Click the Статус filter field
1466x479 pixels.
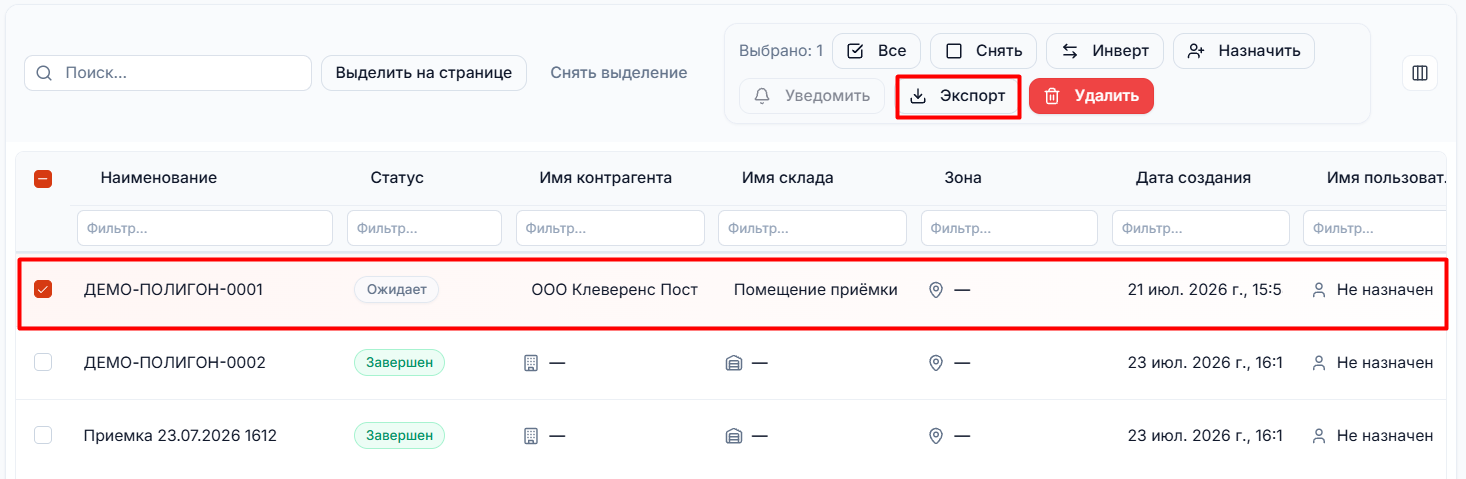(x=424, y=228)
